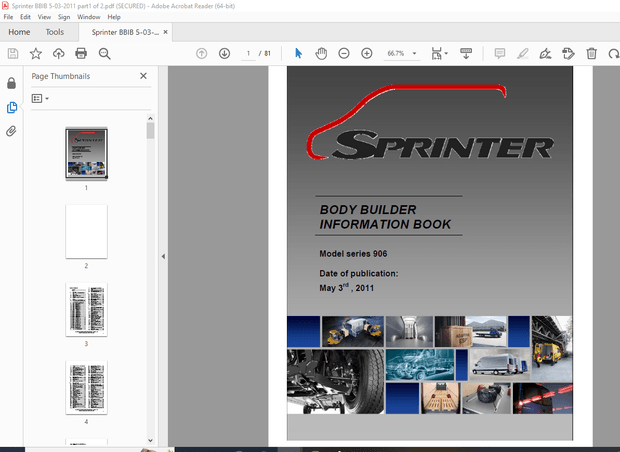
Task: Open thumbnail options menu dropdown
Action: pyautogui.click(x=40, y=98)
